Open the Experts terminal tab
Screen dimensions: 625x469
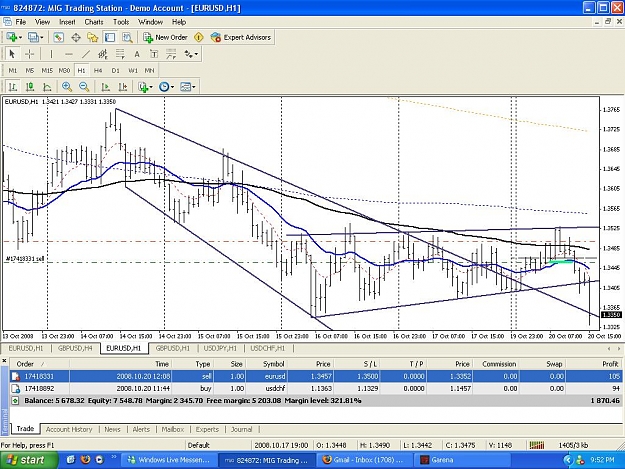click(207, 429)
